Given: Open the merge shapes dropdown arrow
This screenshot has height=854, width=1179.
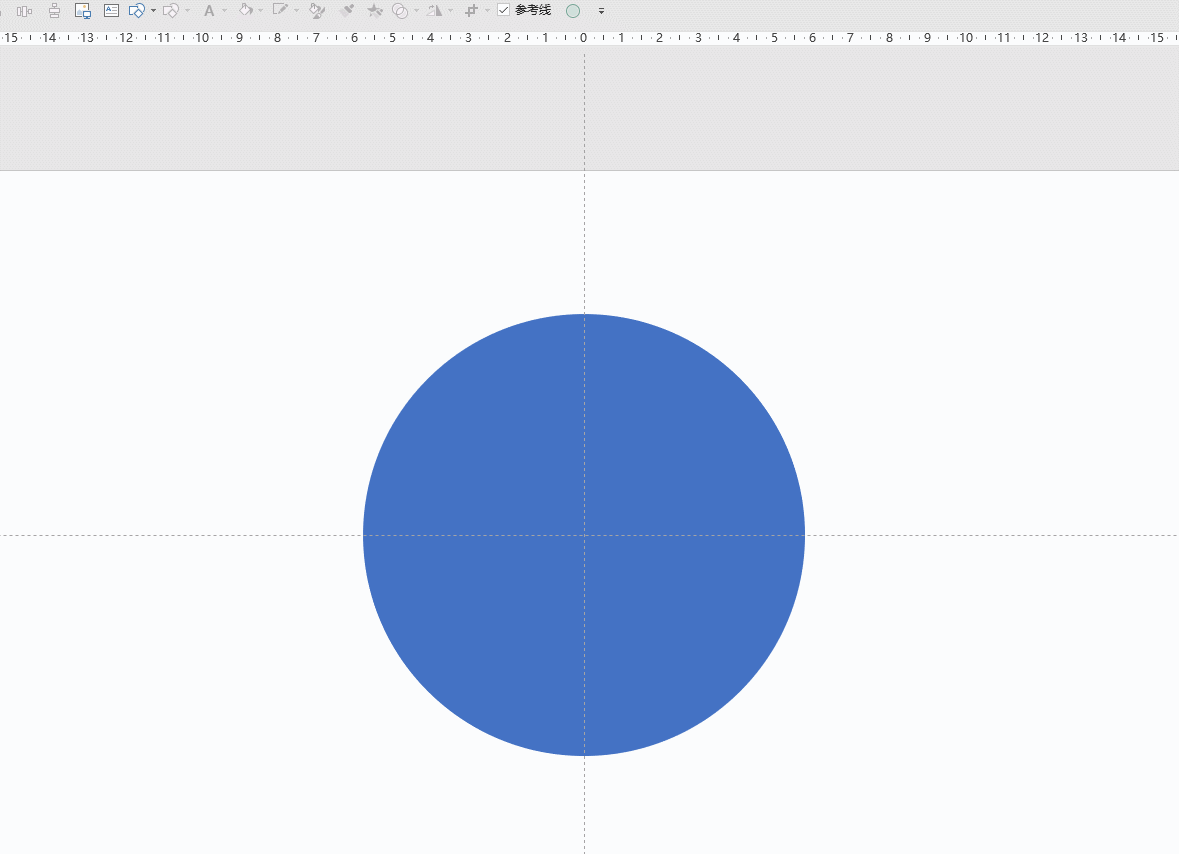Looking at the screenshot, I should [x=417, y=11].
